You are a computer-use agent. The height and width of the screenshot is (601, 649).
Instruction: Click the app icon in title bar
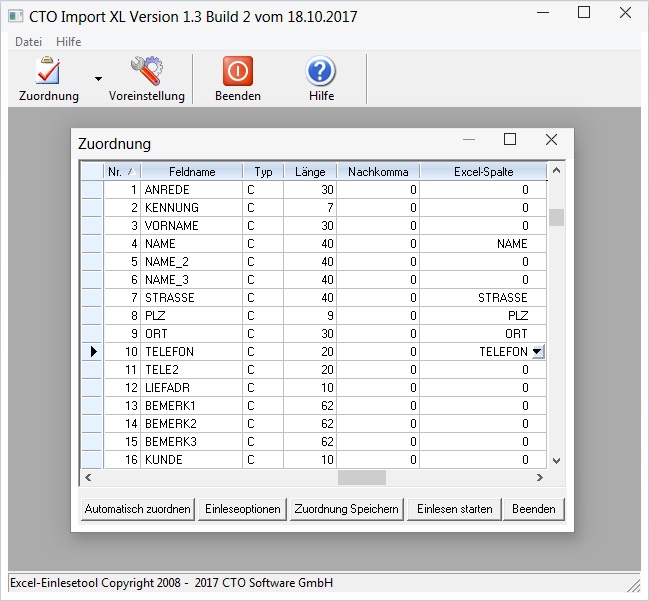[15, 16]
